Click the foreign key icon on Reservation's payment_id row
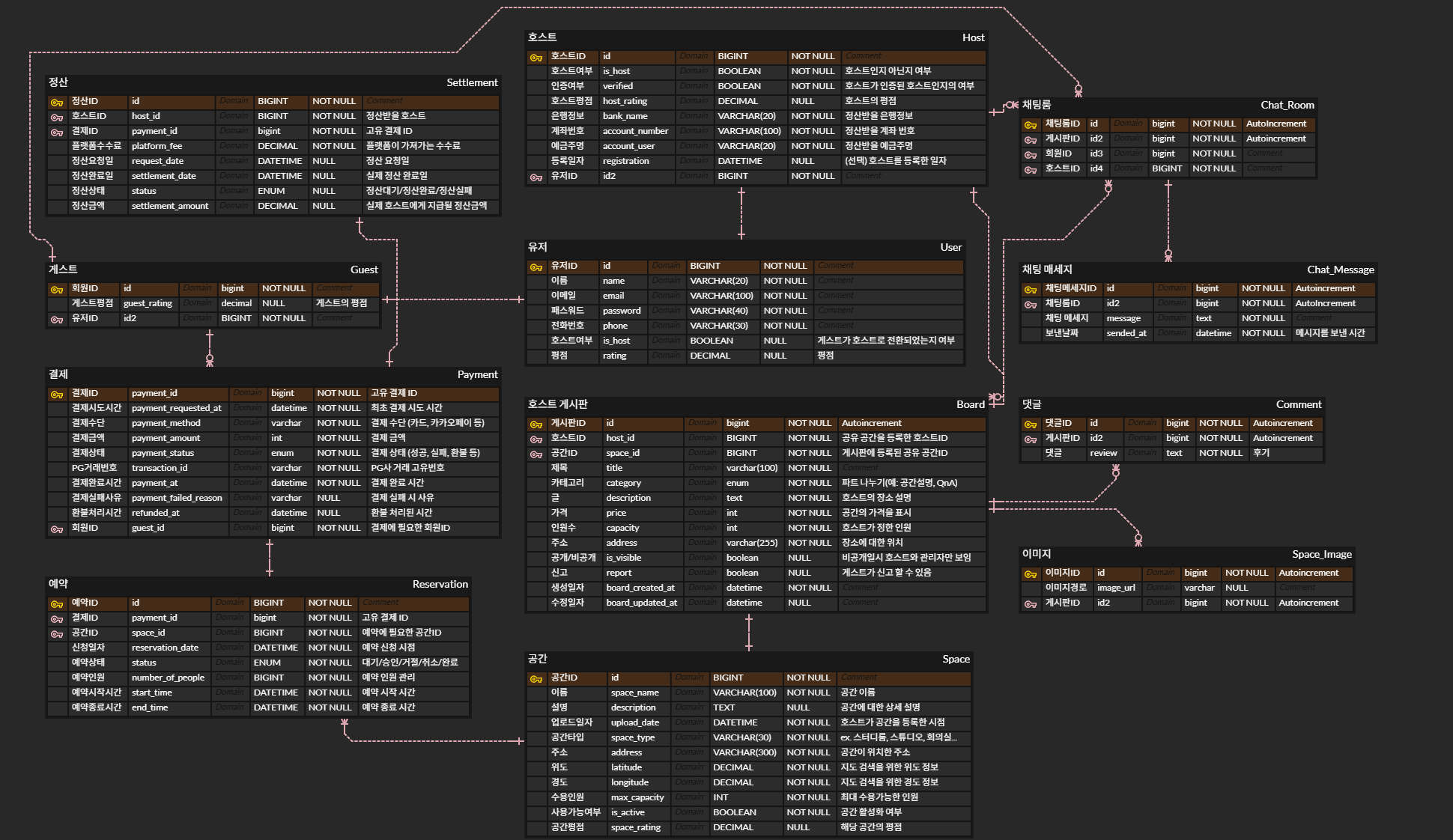This screenshot has width=1453, height=840. pyautogui.click(x=57, y=618)
